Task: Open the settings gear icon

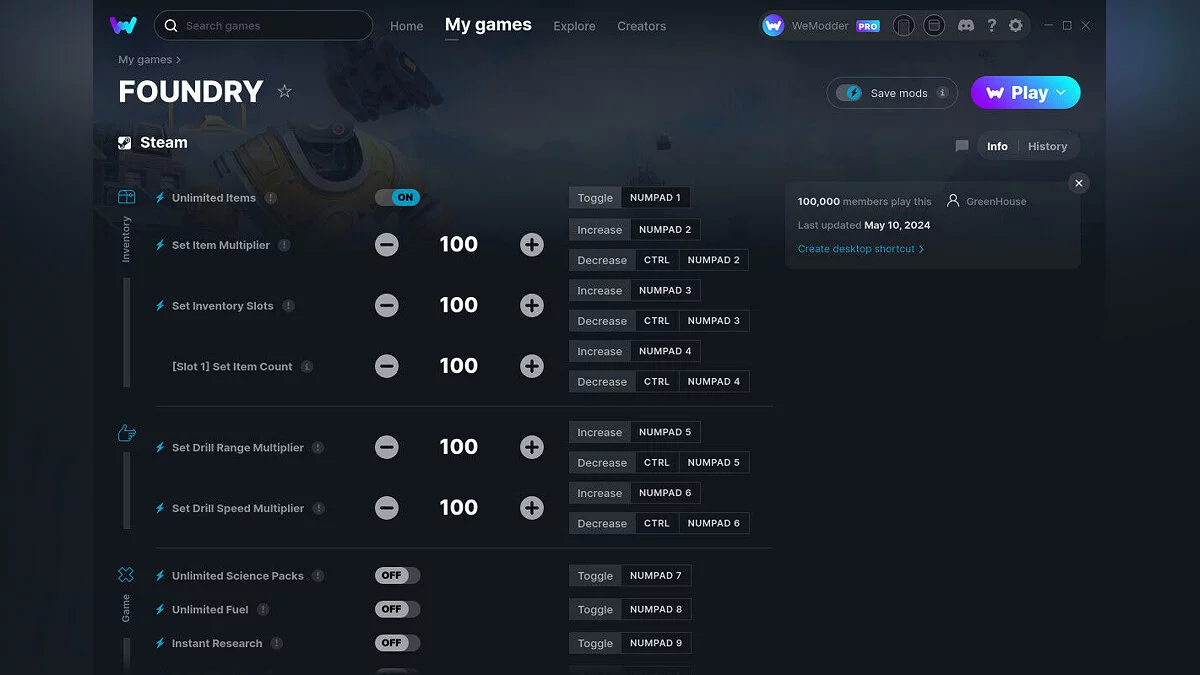Action: (1016, 26)
